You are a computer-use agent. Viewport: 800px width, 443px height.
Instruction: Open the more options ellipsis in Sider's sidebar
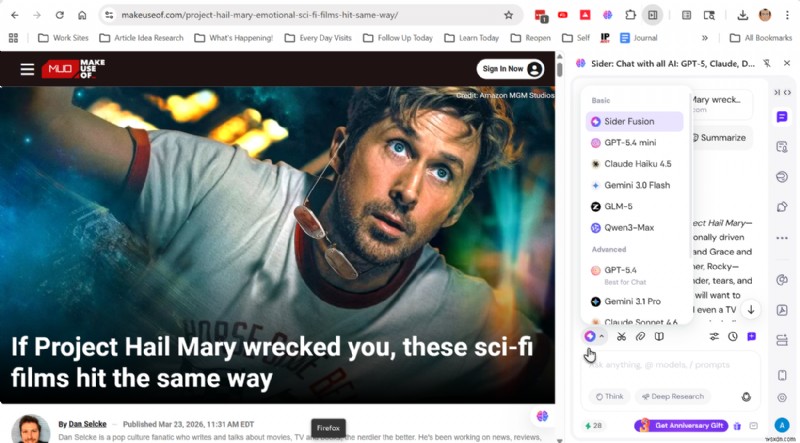pos(782,238)
